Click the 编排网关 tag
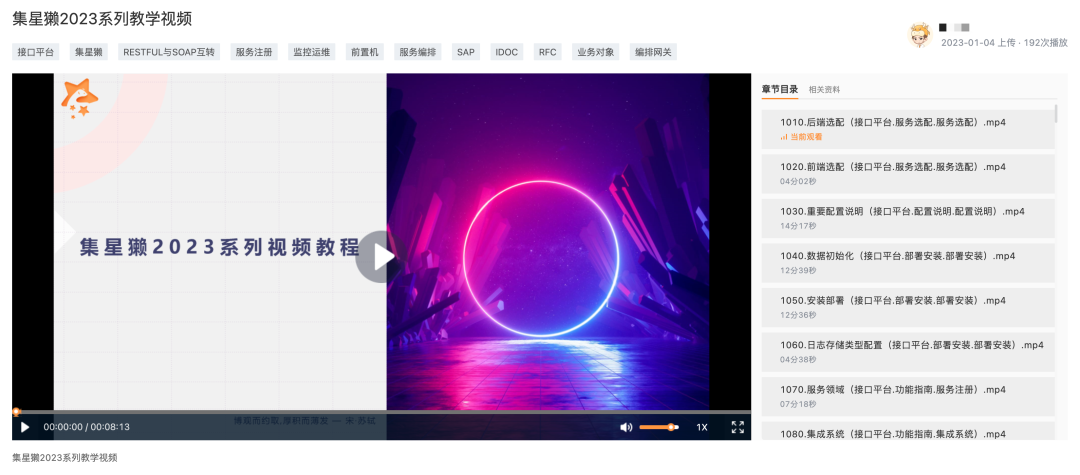This screenshot has height=475, width=1080. click(653, 52)
